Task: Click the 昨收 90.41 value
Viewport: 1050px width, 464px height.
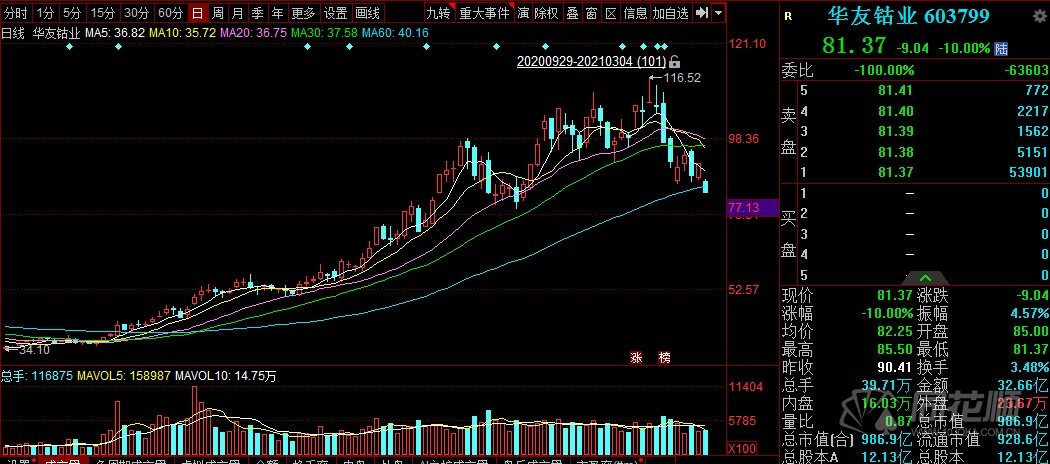Action: tap(897, 367)
